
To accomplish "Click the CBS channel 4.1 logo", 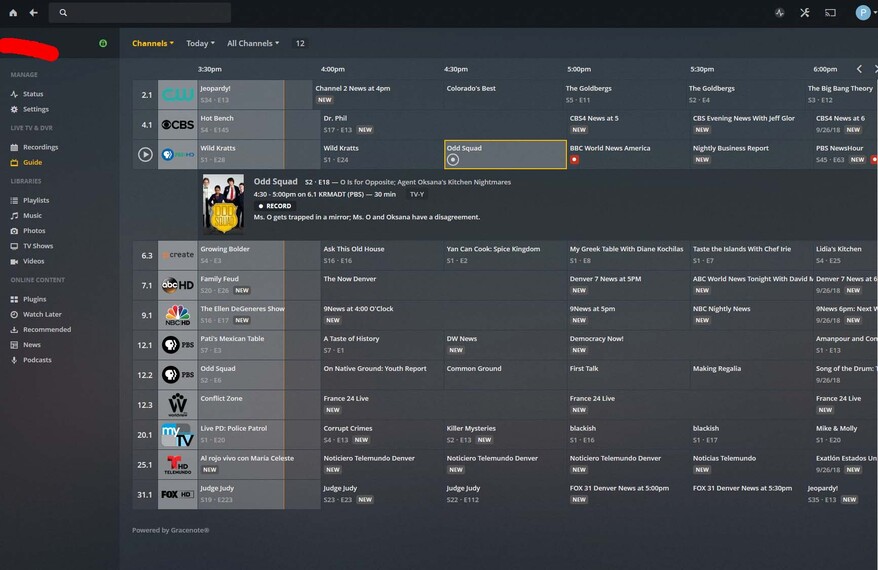I will pos(178,125).
